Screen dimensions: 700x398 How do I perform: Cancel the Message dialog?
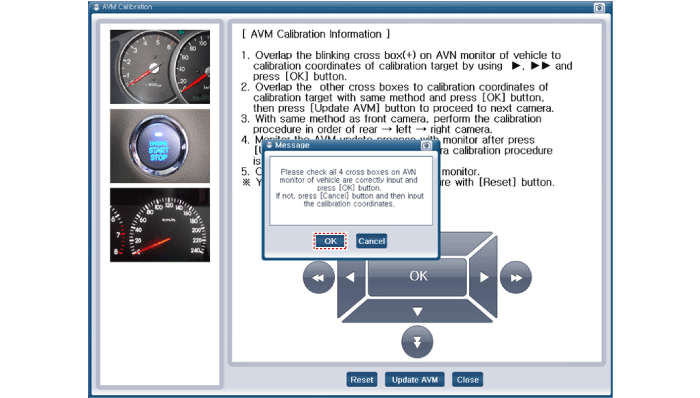click(371, 241)
